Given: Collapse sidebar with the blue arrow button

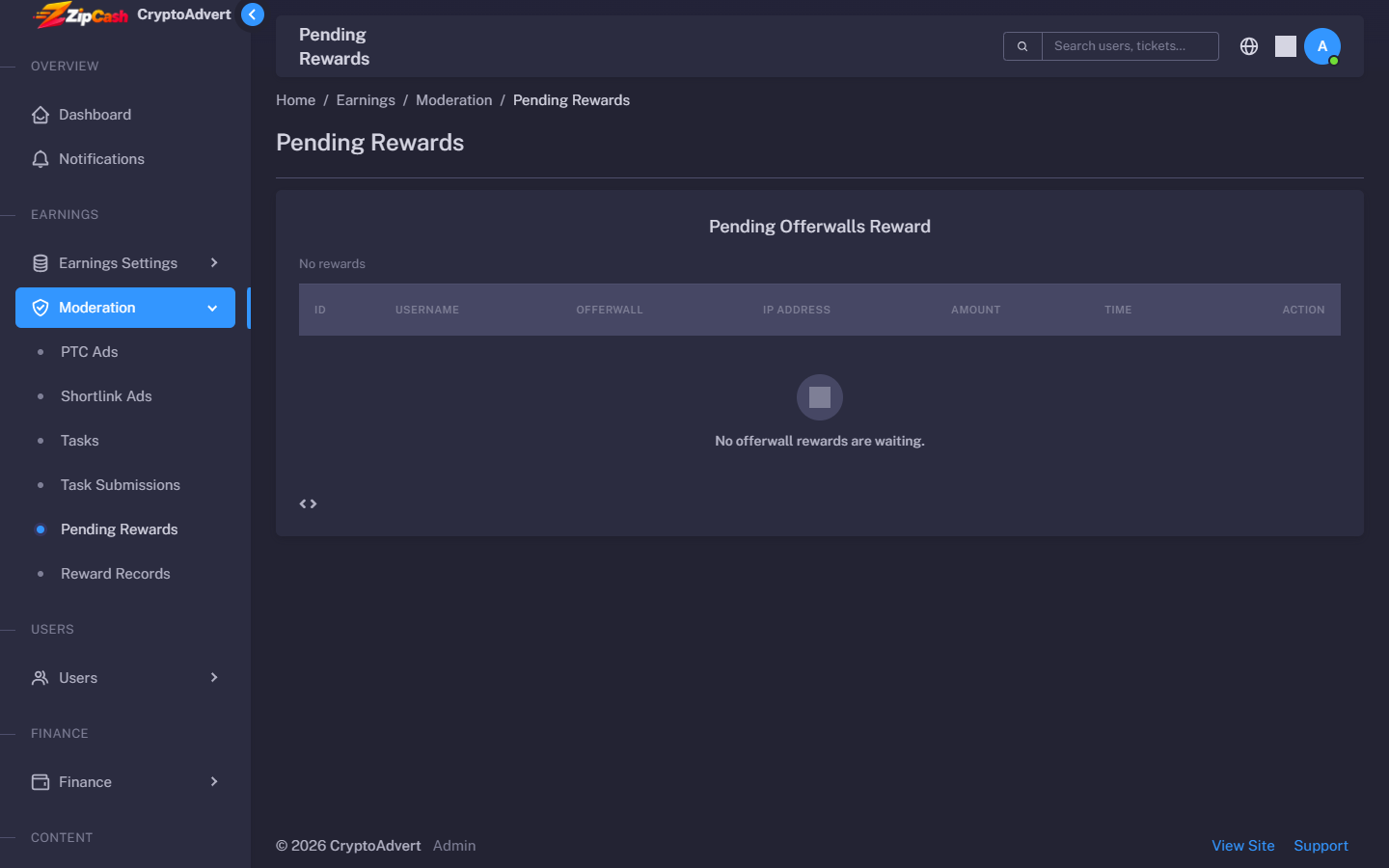Looking at the screenshot, I should coord(253,14).
